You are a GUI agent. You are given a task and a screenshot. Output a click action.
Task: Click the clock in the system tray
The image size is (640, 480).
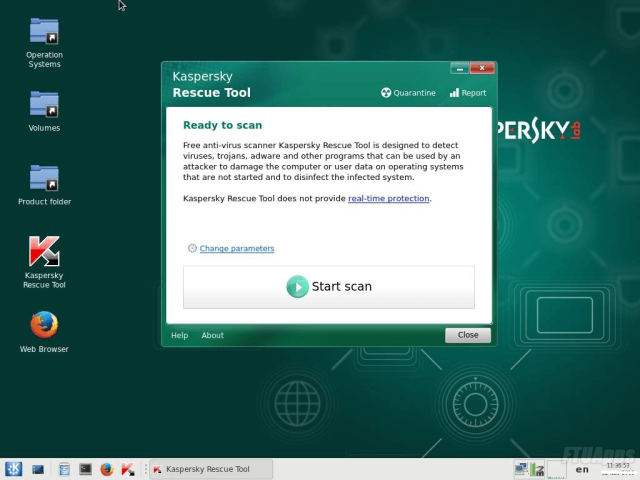[618, 468]
